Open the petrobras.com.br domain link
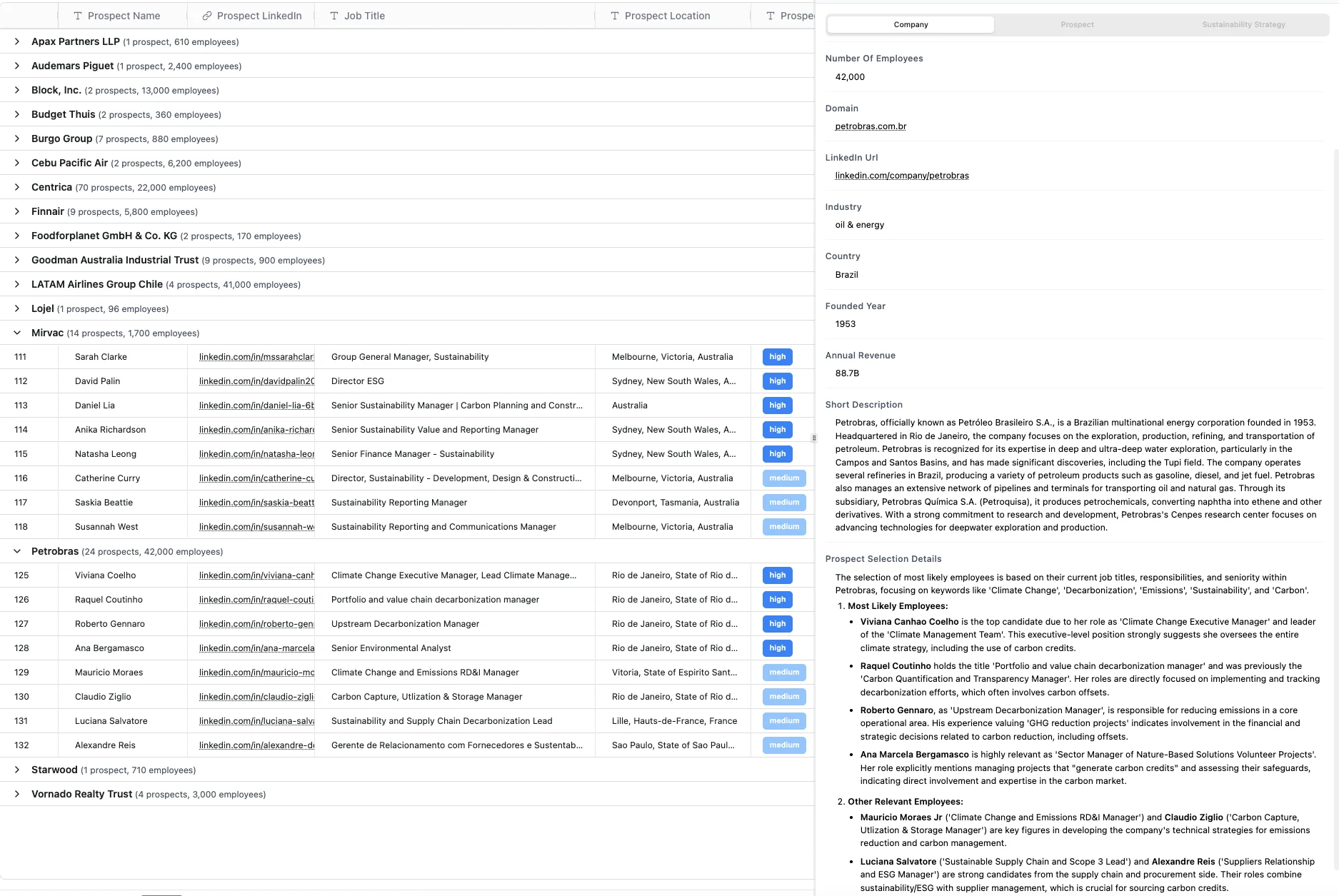Screen dimensions: 1339x896 tap(871, 126)
